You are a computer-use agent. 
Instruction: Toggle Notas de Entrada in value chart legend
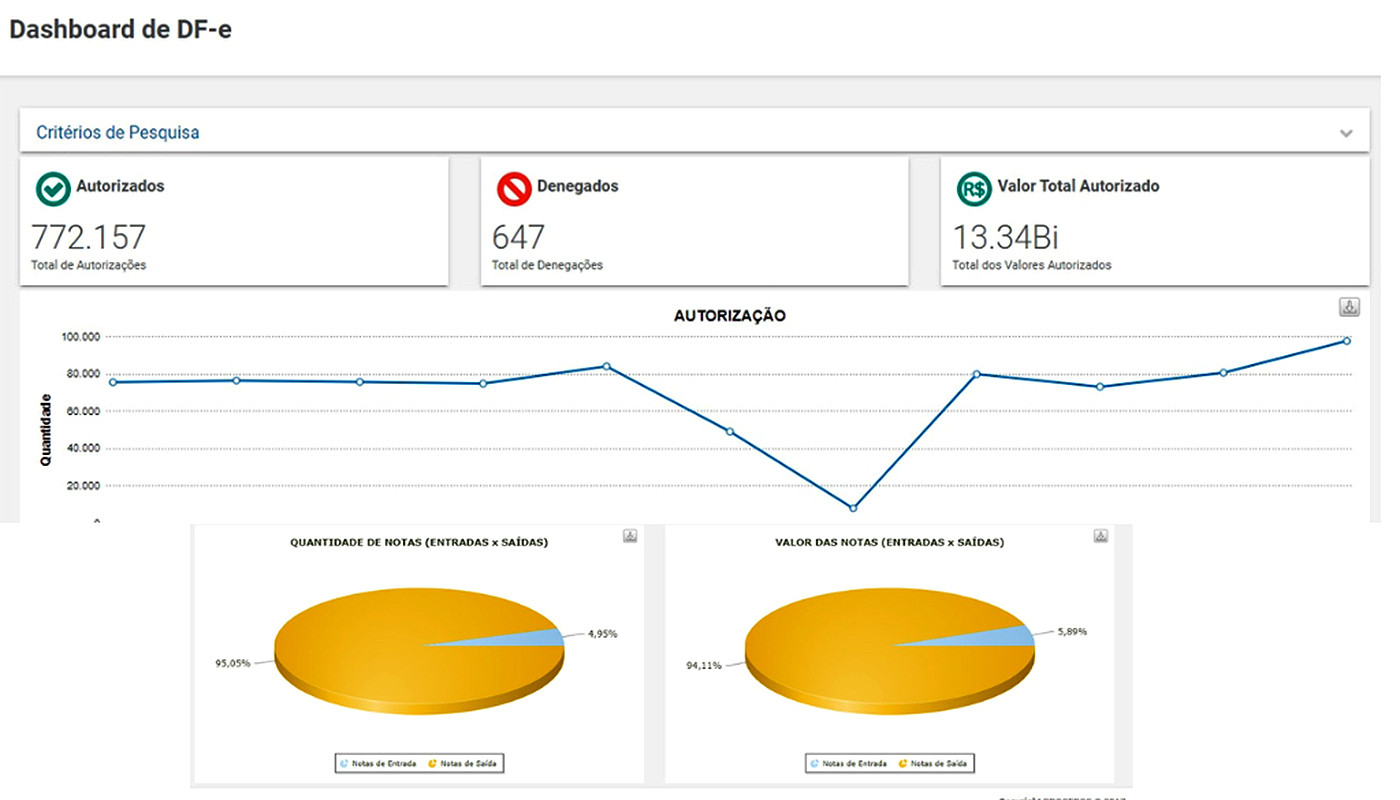pos(850,763)
